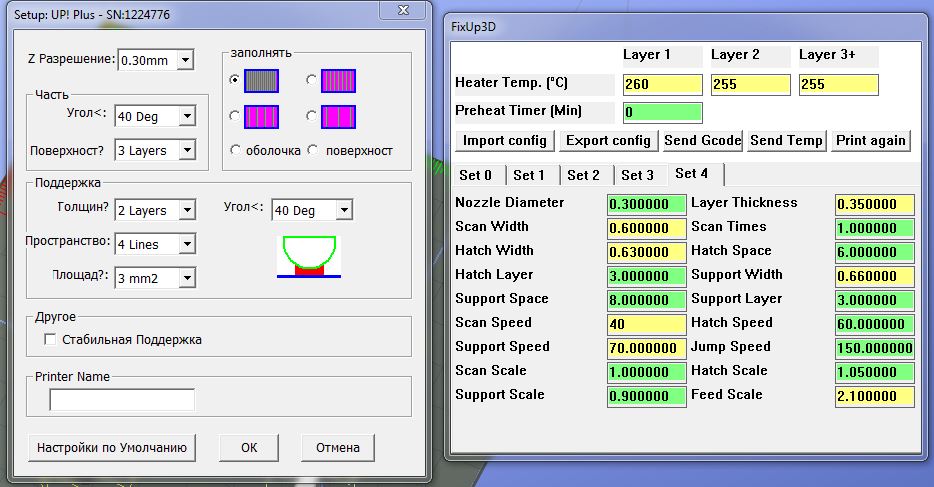Select the sparse-lines magenta fill pattern icon
The width and height of the screenshot is (934, 487).
pyautogui.click(x=338, y=117)
